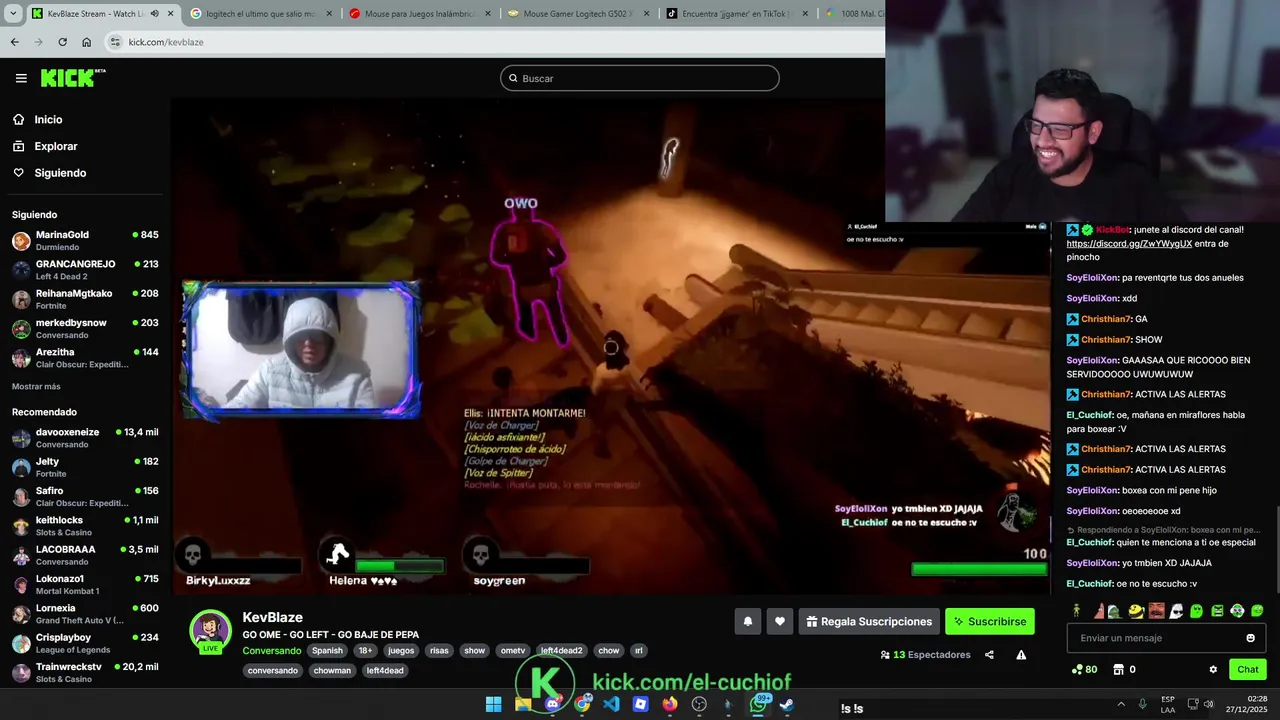This screenshot has width=1280, height=720.
Task: Open Siguiendo in the sidebar
Action: [60, 173]
